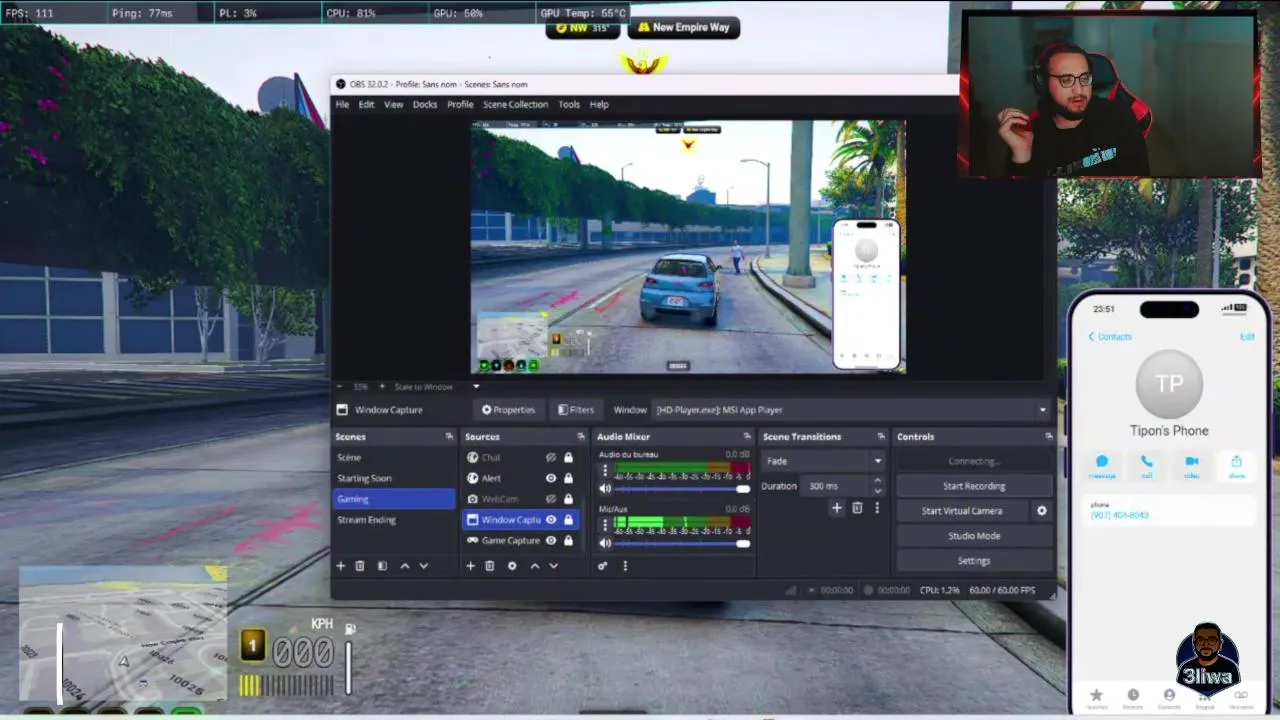Open scene filters icon in Scenes dock
Viewport: 1280px width, 720px height.
click(x=382, y=566)
